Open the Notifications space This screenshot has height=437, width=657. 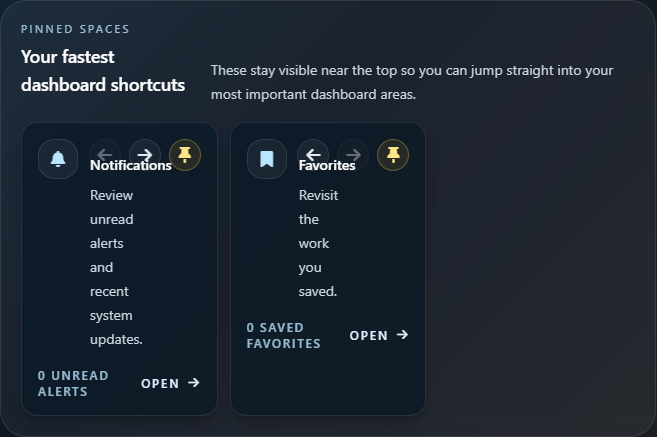point(170,383)
